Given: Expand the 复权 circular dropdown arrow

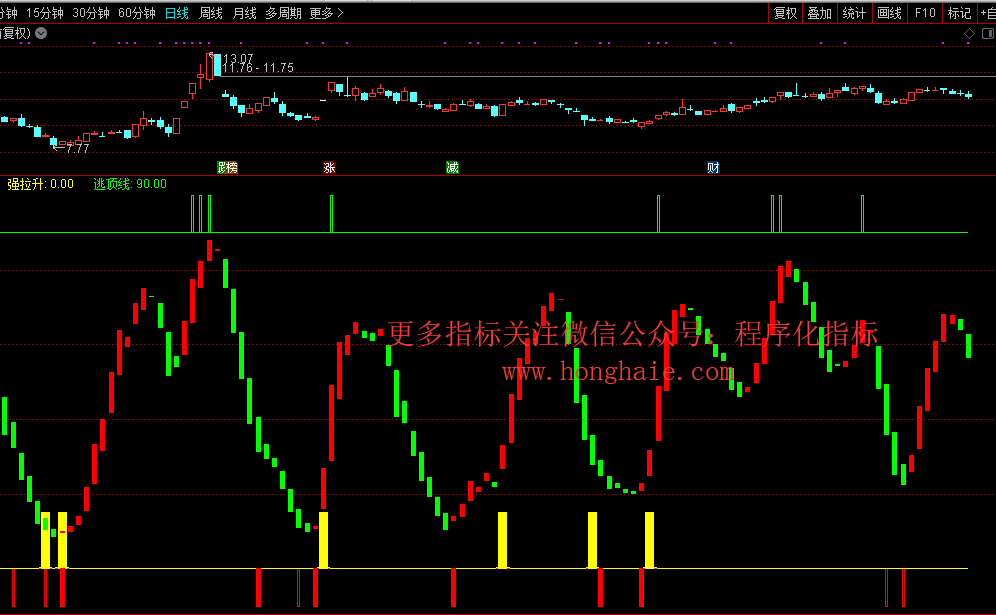Looking at the screenshot, I should click(41, 33).
